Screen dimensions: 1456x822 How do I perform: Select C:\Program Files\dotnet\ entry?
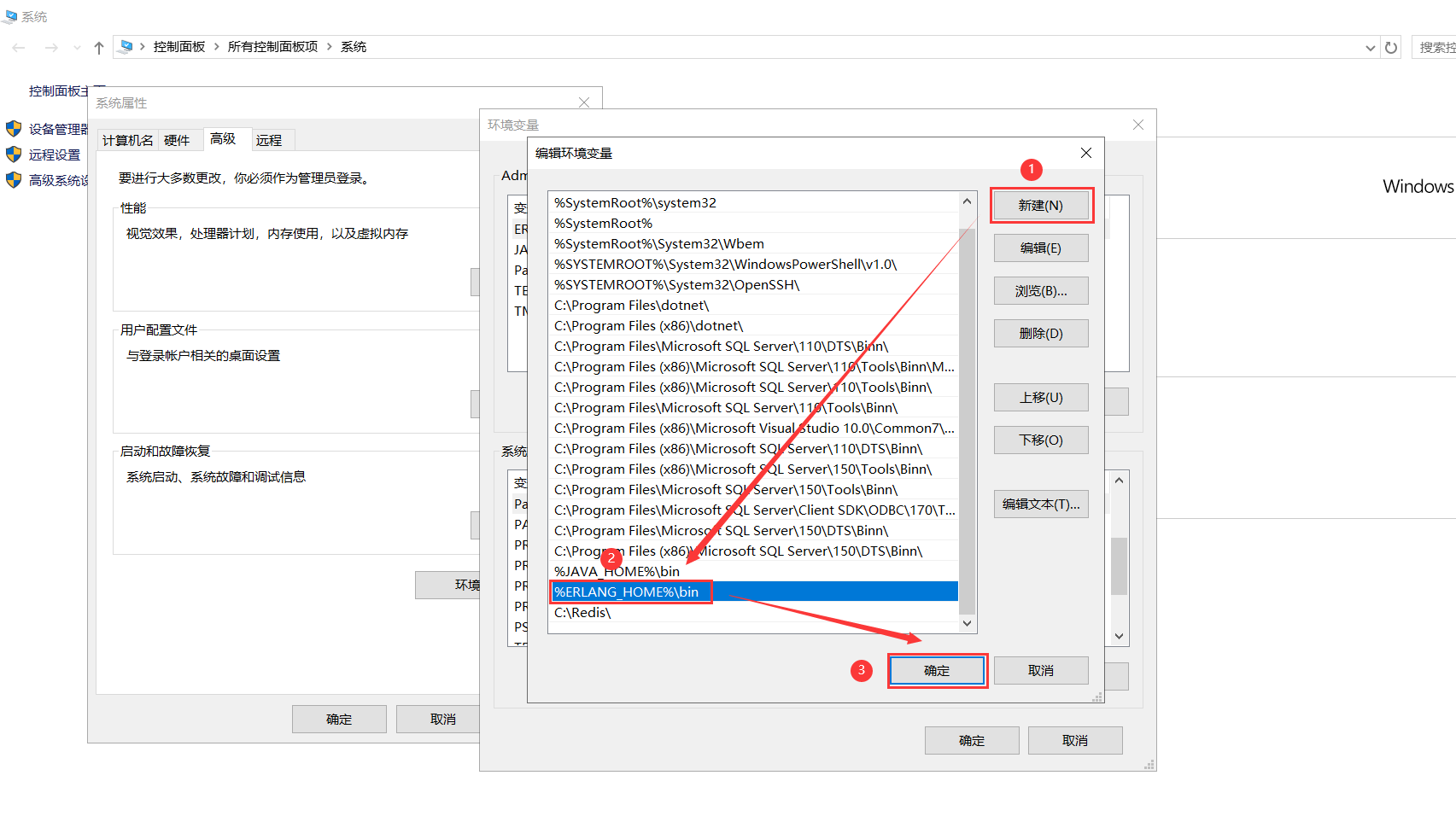tap(753, 306)
